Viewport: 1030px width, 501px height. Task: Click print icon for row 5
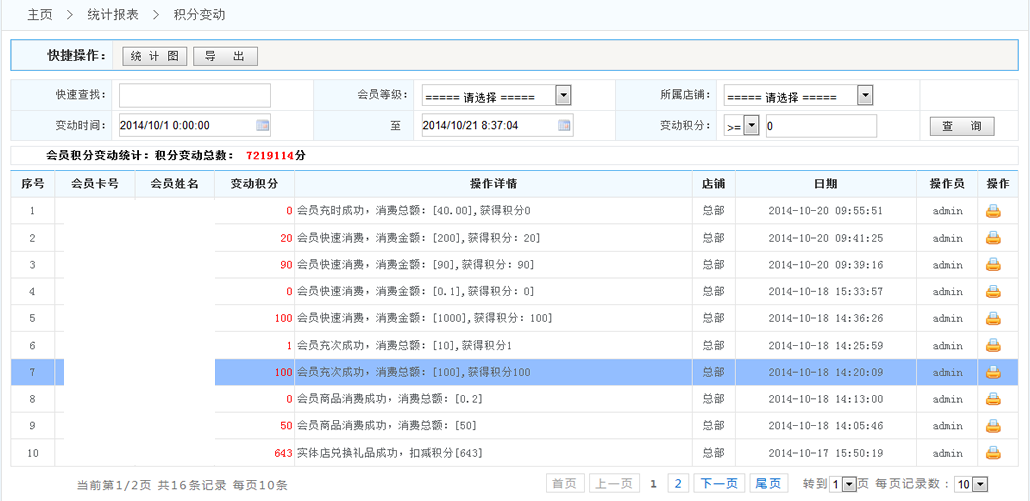(x=992, y=319)
